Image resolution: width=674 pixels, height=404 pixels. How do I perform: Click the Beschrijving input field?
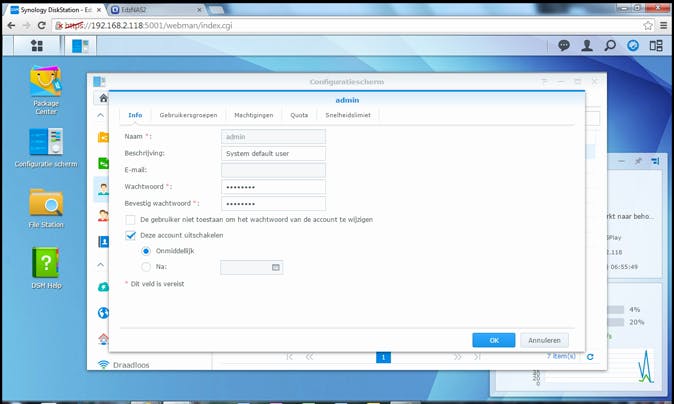click(x=273, y=153)
